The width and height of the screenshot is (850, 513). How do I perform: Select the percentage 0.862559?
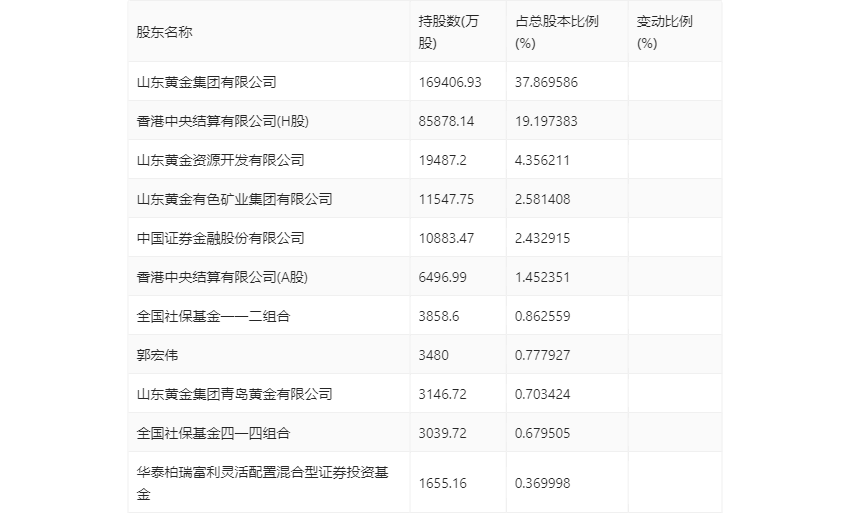point(543,316)
